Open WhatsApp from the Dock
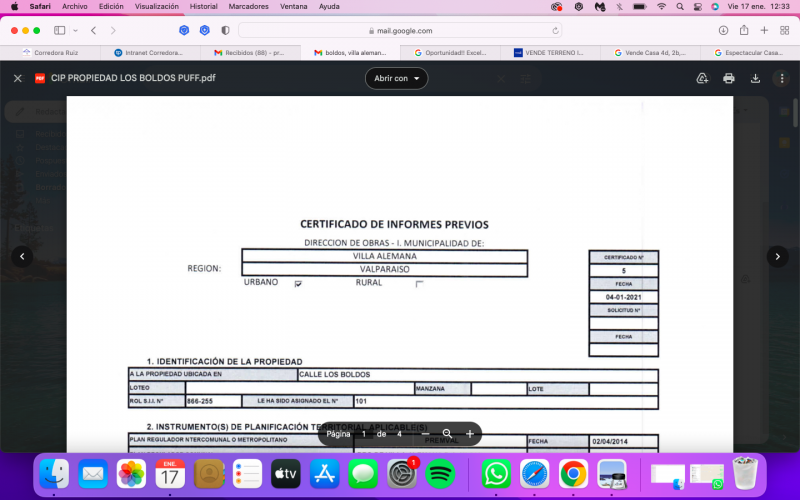Image resolution: width=800 pixels, height=500 pixels. pos(496,474)
